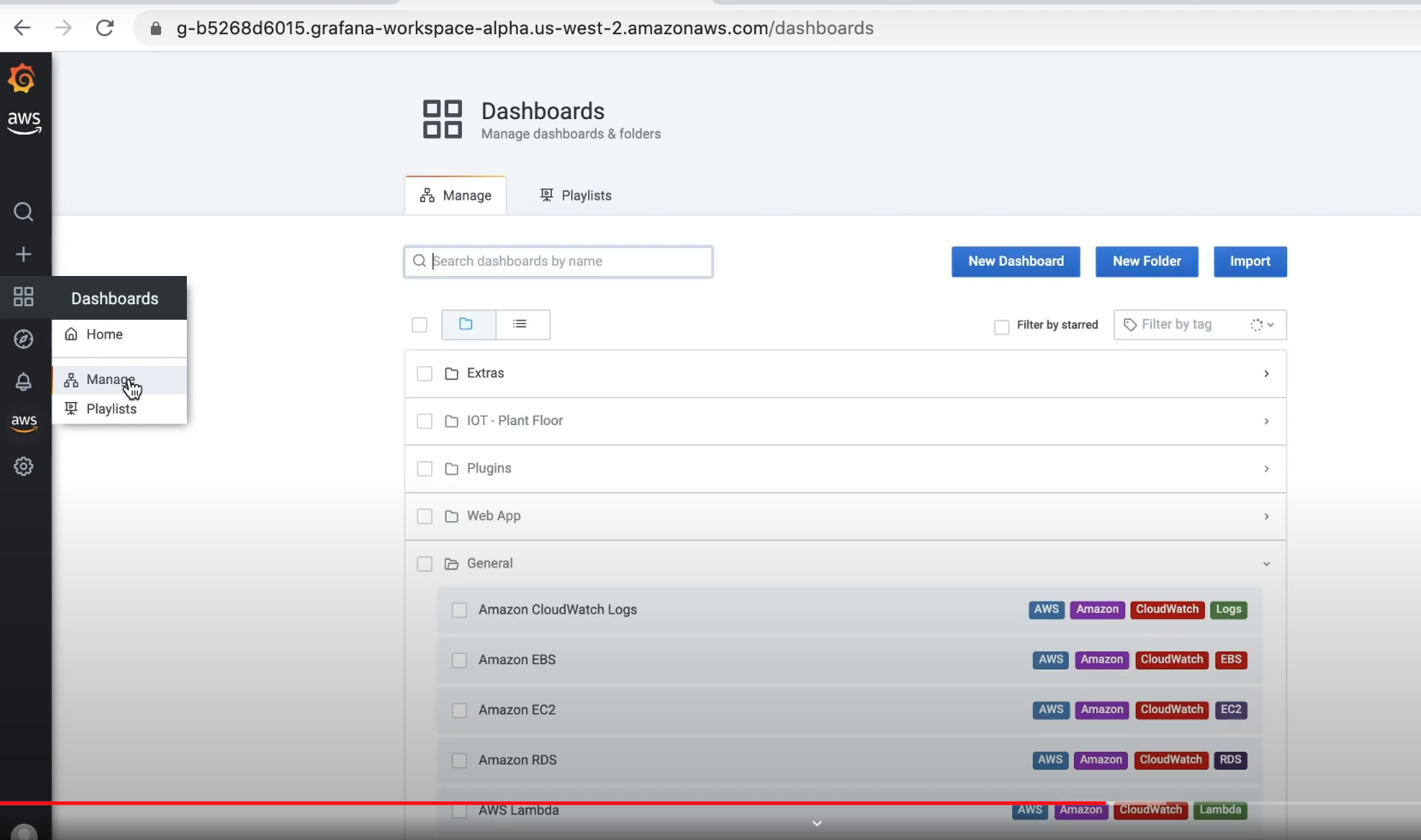Click the lock icon in address bar

pyautogui.click(x=155, y=28)
